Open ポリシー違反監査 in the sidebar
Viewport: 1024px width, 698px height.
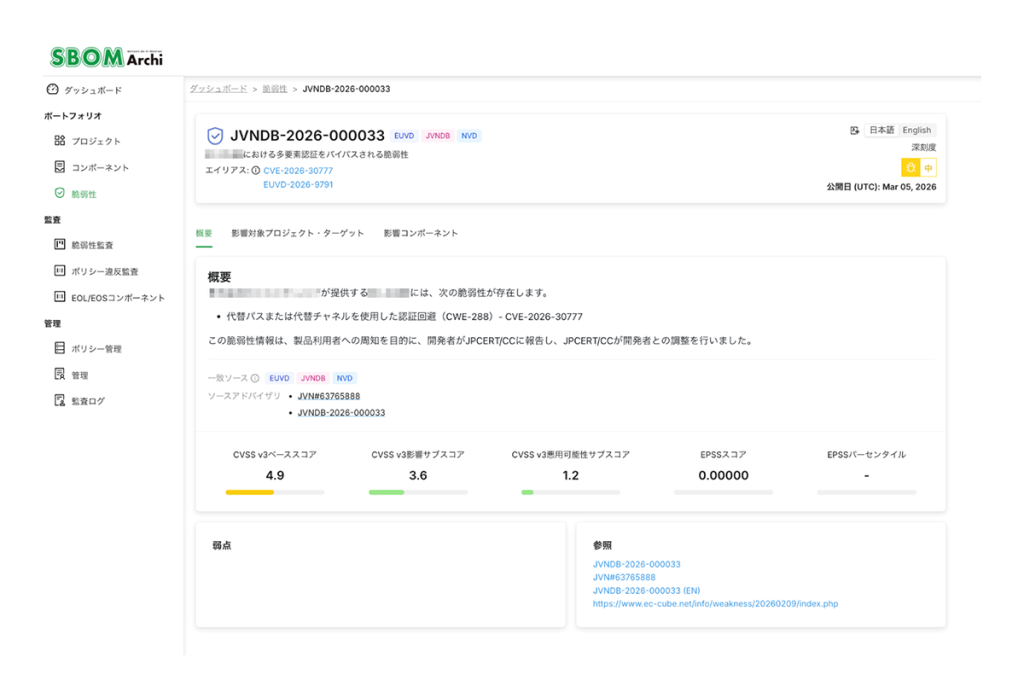click(x=104, y=272)
